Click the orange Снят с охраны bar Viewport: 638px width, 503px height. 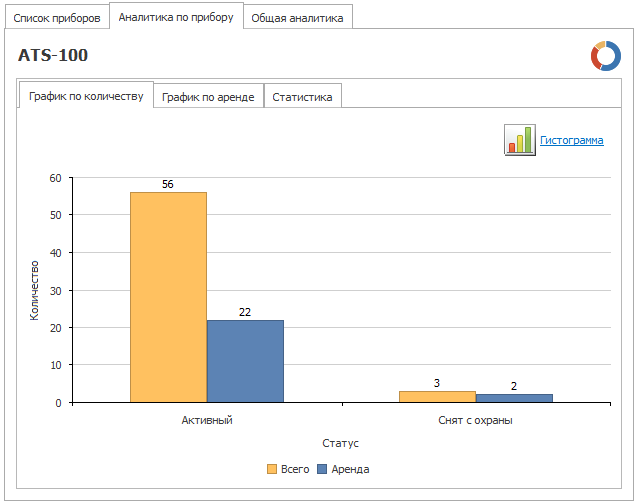[x=437, y=397]
